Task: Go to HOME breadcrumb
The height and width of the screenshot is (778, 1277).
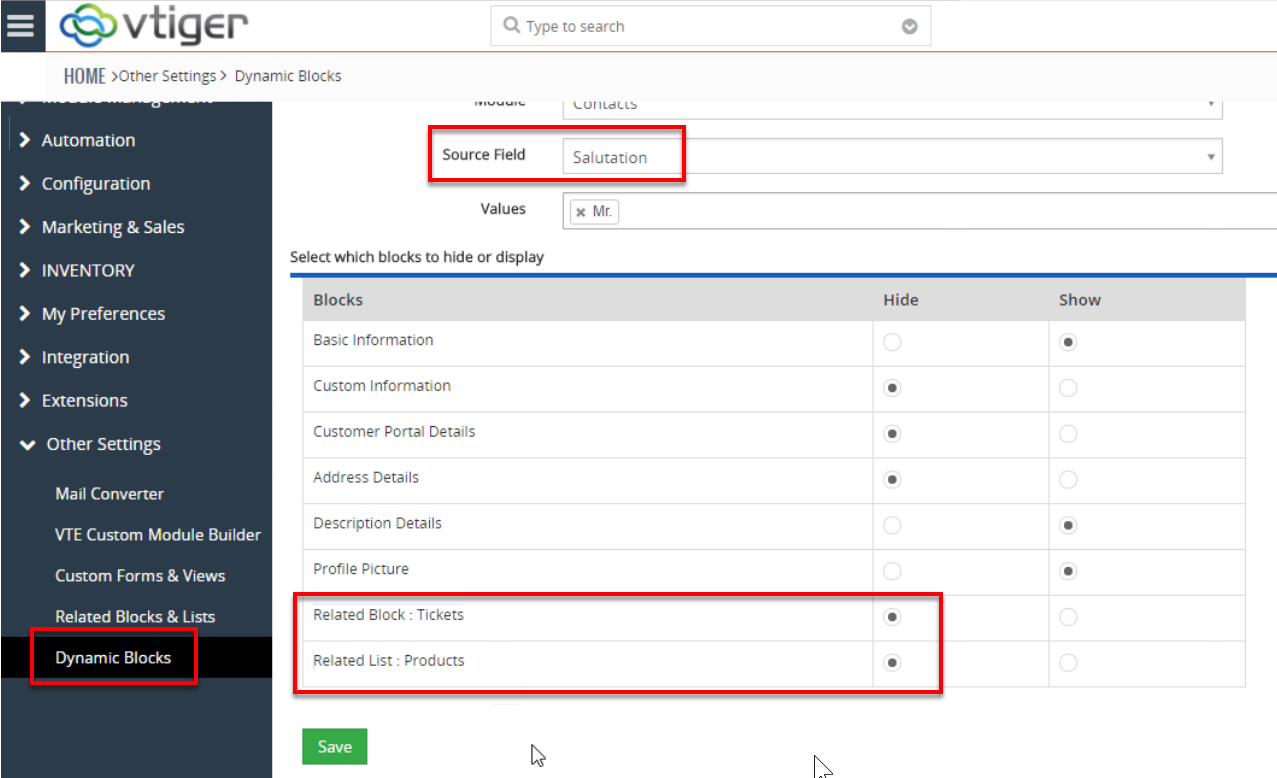Action: 85,76
